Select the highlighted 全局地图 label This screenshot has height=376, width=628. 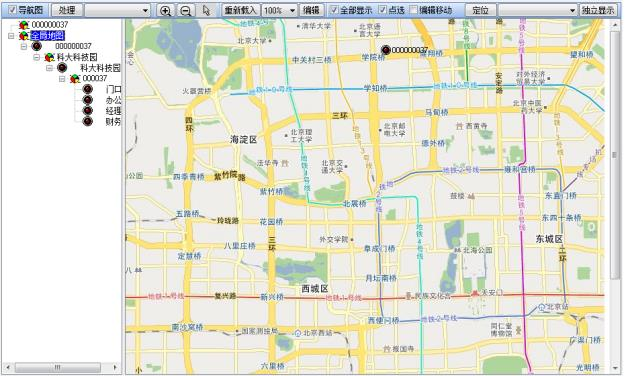coord(48,36)
